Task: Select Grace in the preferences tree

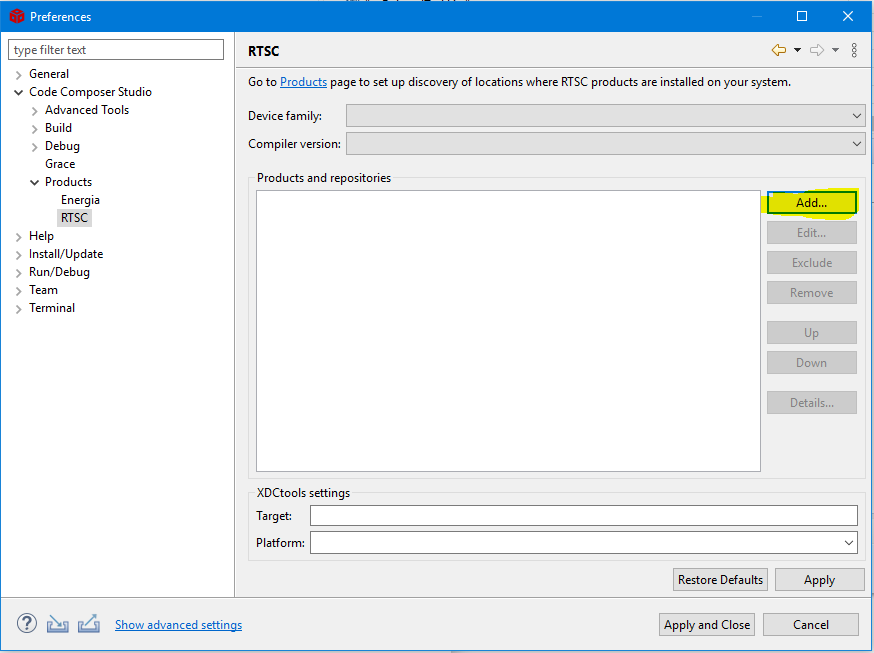Action: pyautogui.click(x=60, y=164)
